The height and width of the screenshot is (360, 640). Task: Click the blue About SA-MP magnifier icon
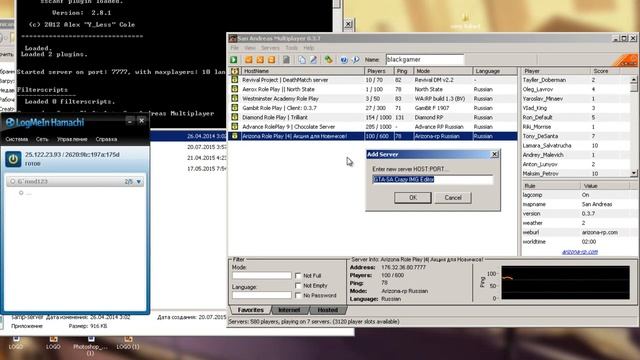[355, 60]
